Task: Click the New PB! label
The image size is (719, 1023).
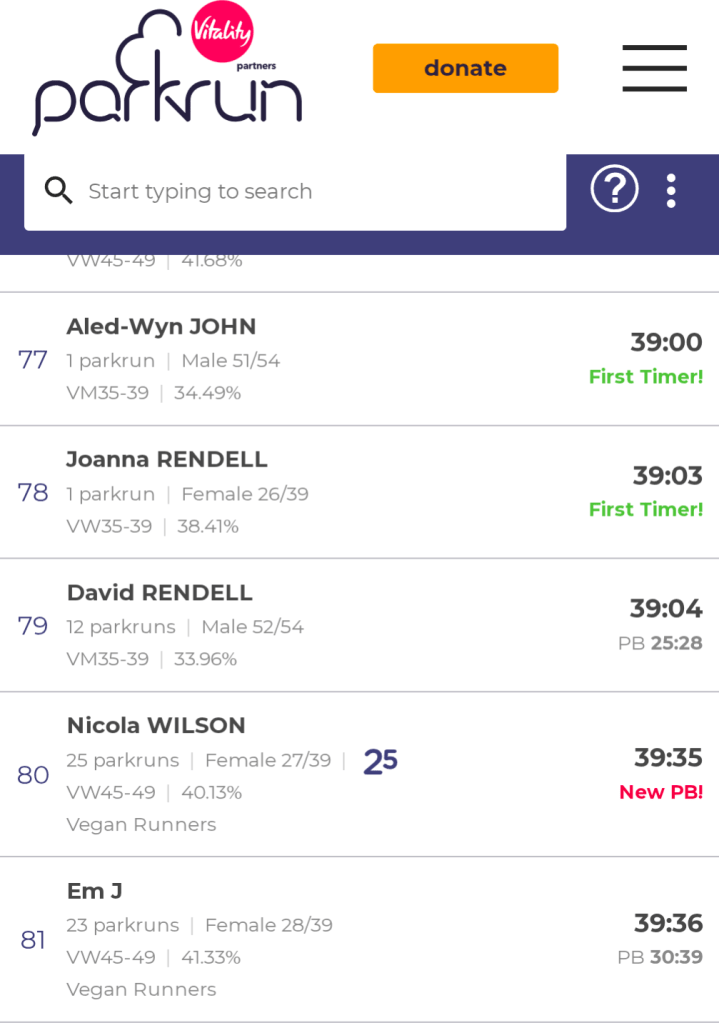Action: 660,792
